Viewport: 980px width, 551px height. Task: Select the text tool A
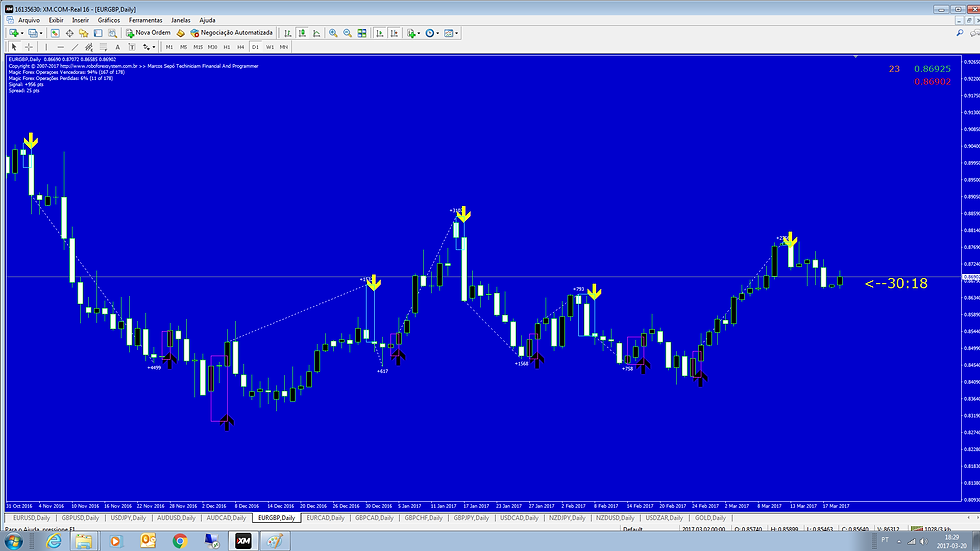pyautogui.click(x=118, y=47)
